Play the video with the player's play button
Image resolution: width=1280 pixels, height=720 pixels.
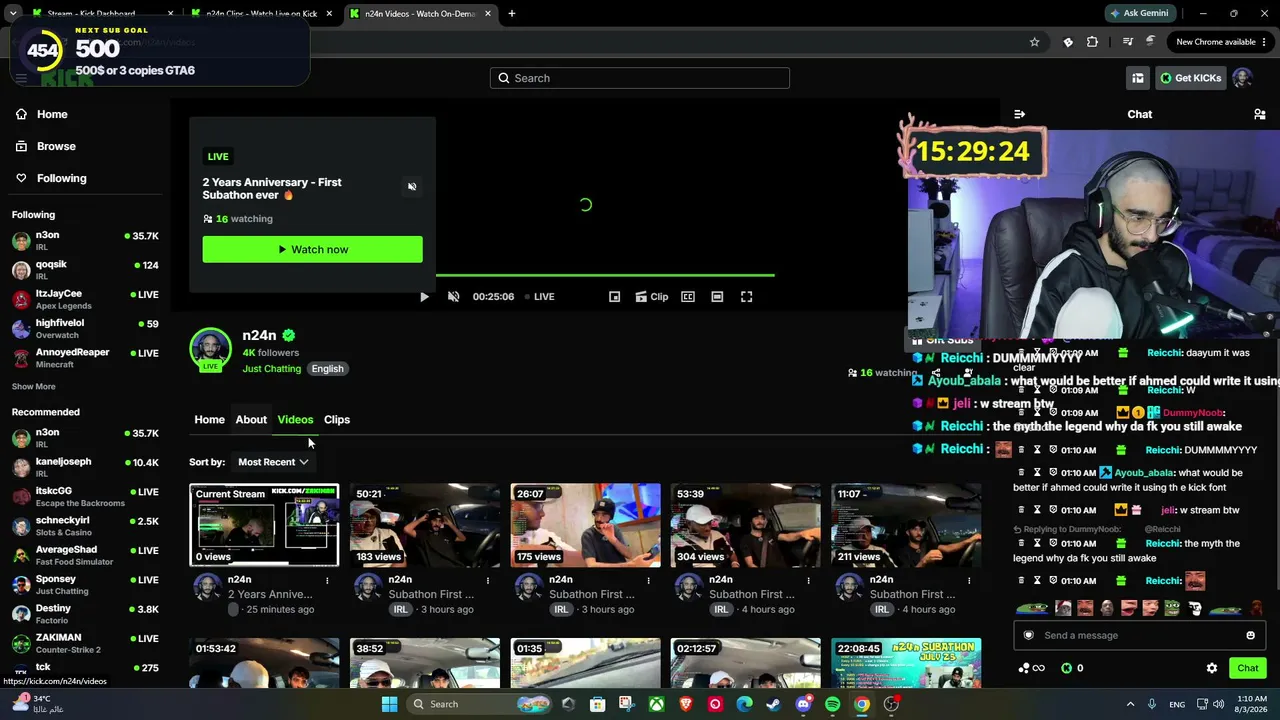tap(424, 297)
